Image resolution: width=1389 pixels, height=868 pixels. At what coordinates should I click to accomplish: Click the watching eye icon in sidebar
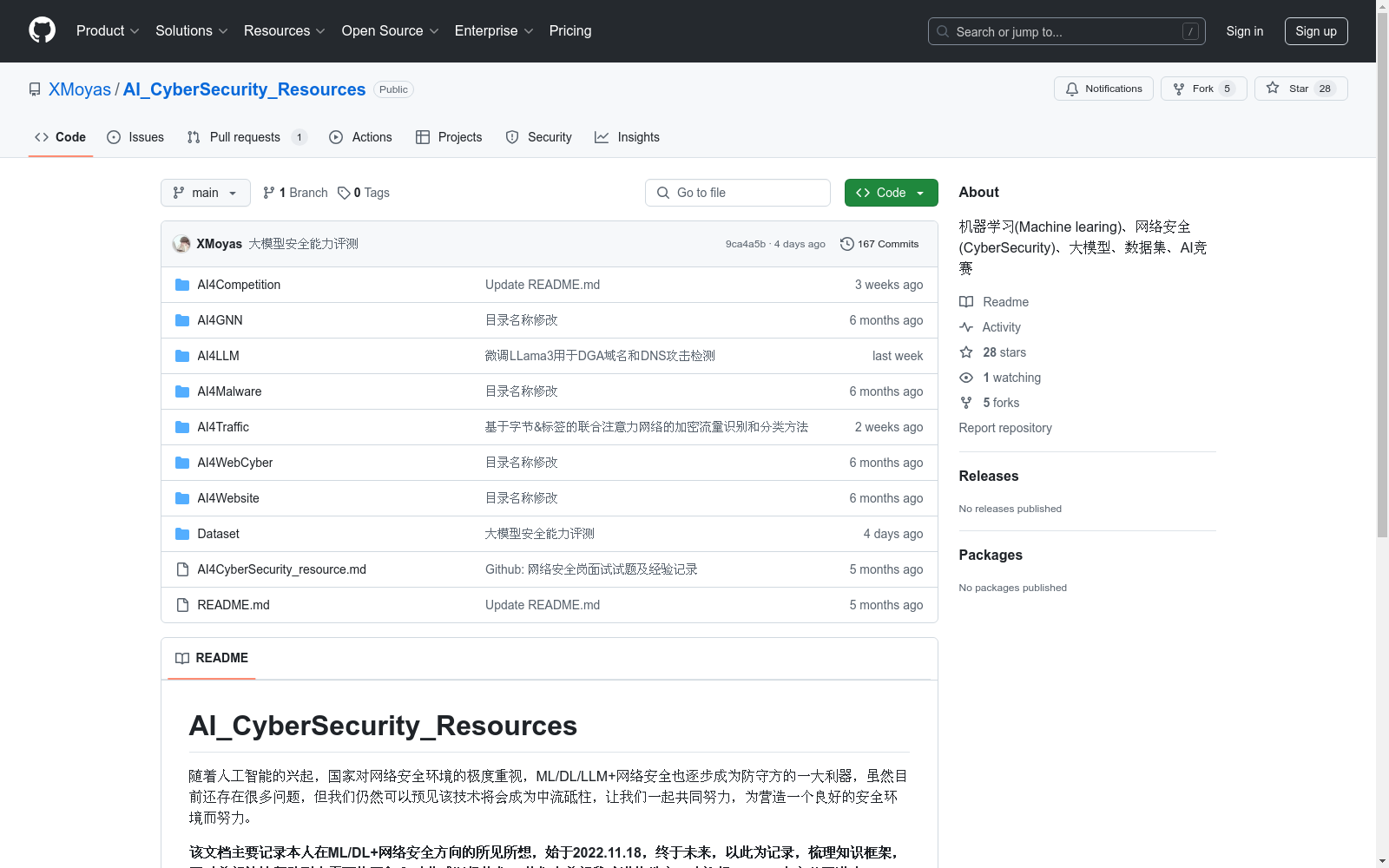(965, 378)
